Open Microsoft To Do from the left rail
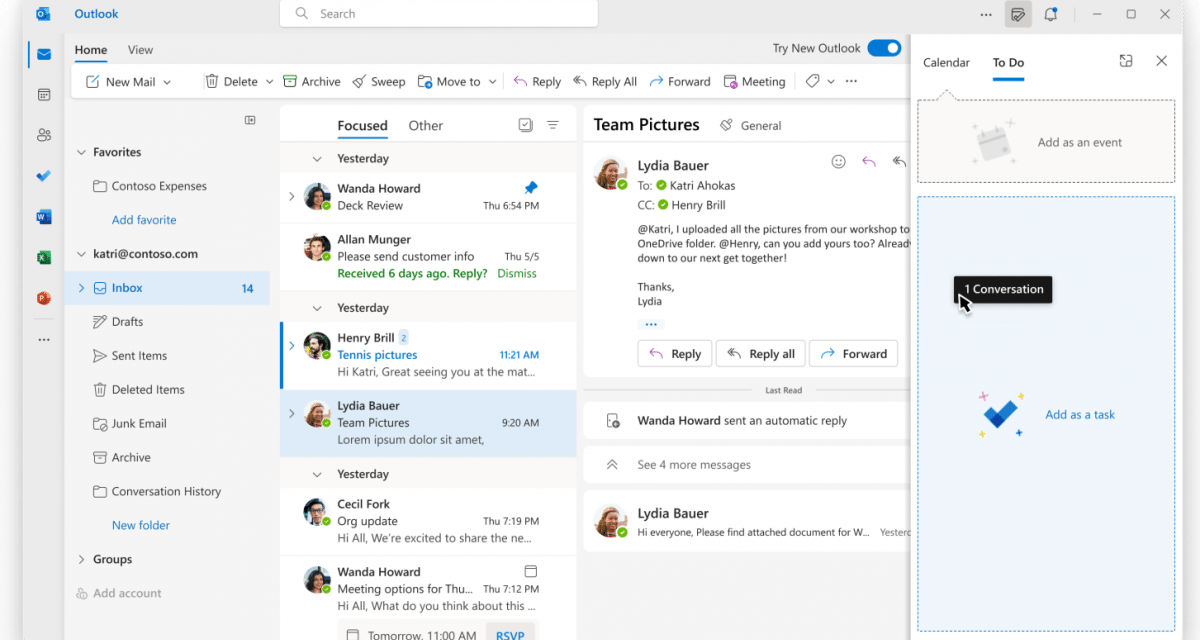This screenshot has height=640, width=1200. [43, 176]
